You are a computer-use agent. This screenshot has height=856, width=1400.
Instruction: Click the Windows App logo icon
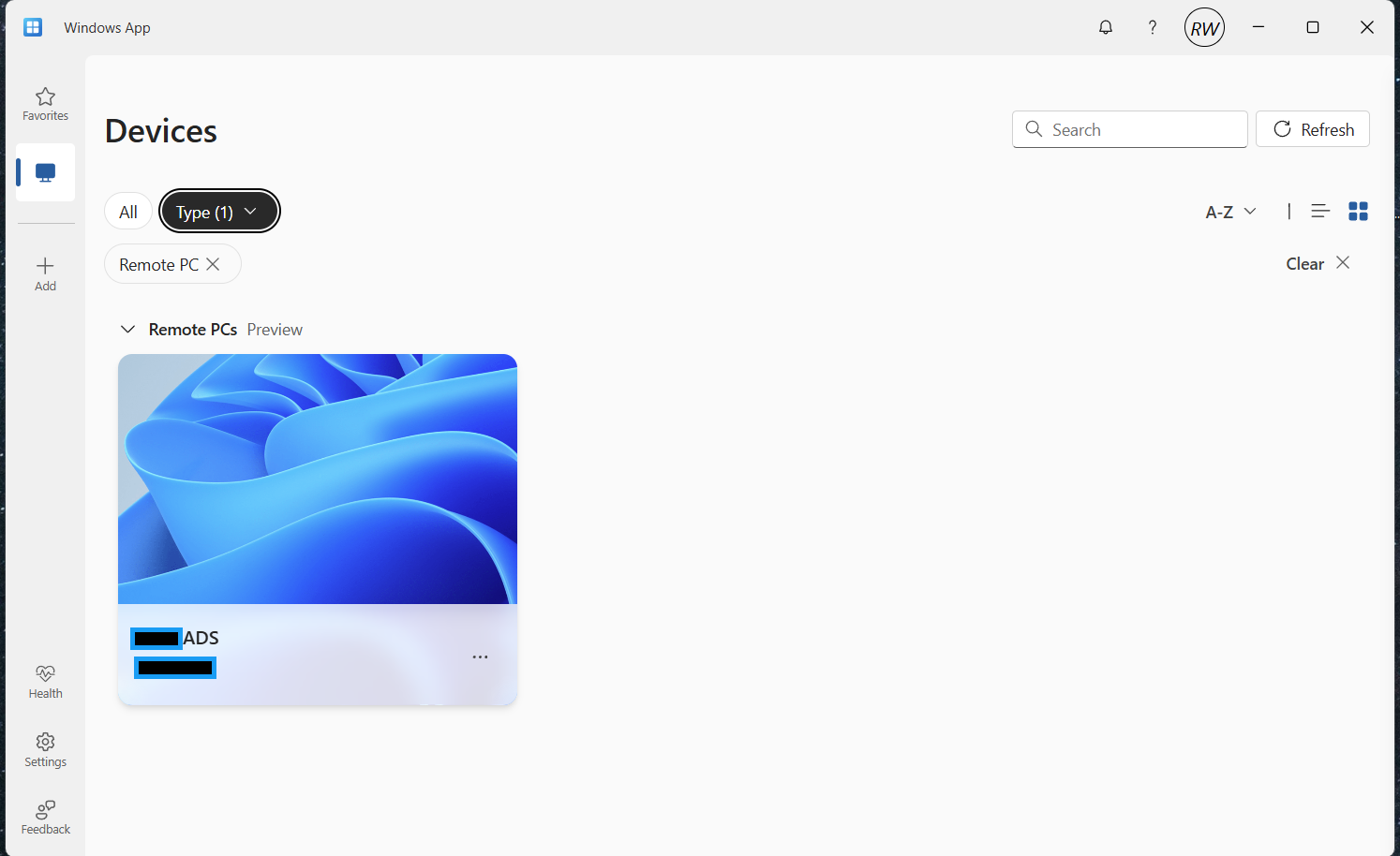[33, 27]
